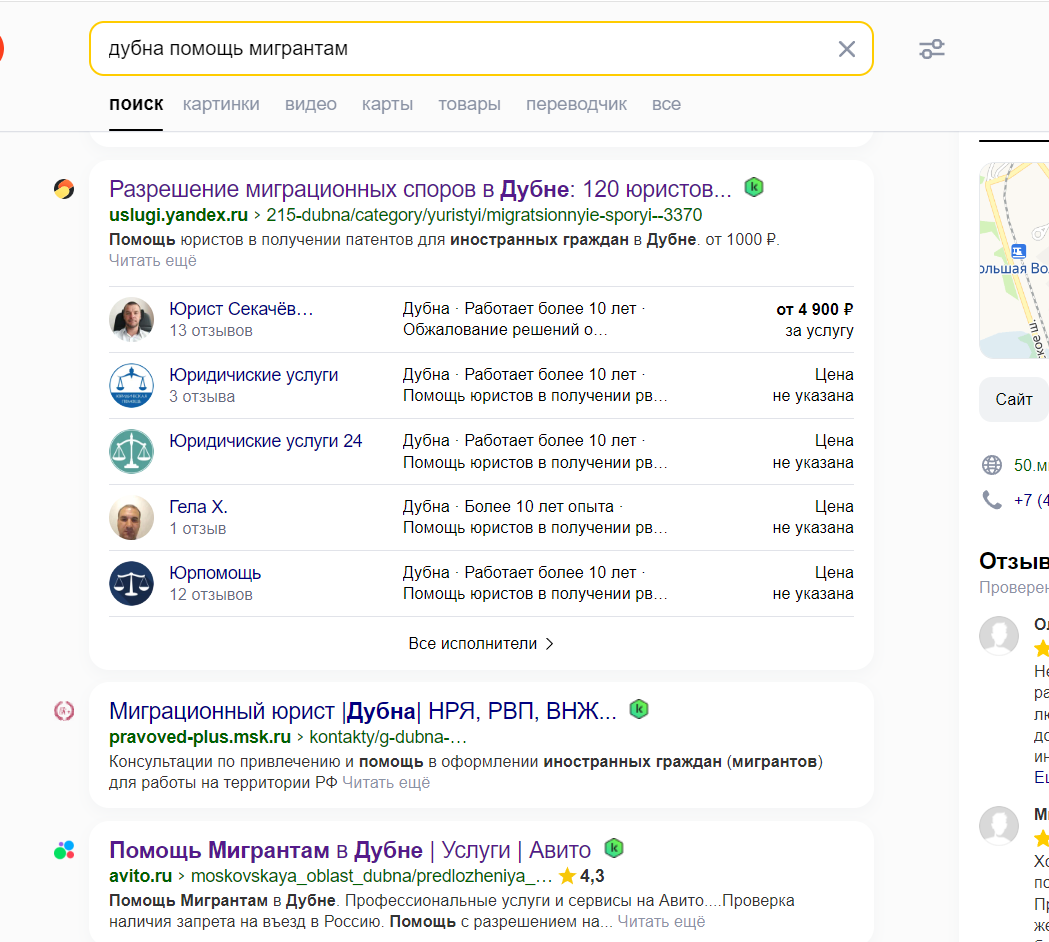Image resolution: width=1049 pixels, height=942 pixels.
Task: Click '12 отзывов' under Юрпомощь
Action: pyautogui.click(x=211, y=595)
